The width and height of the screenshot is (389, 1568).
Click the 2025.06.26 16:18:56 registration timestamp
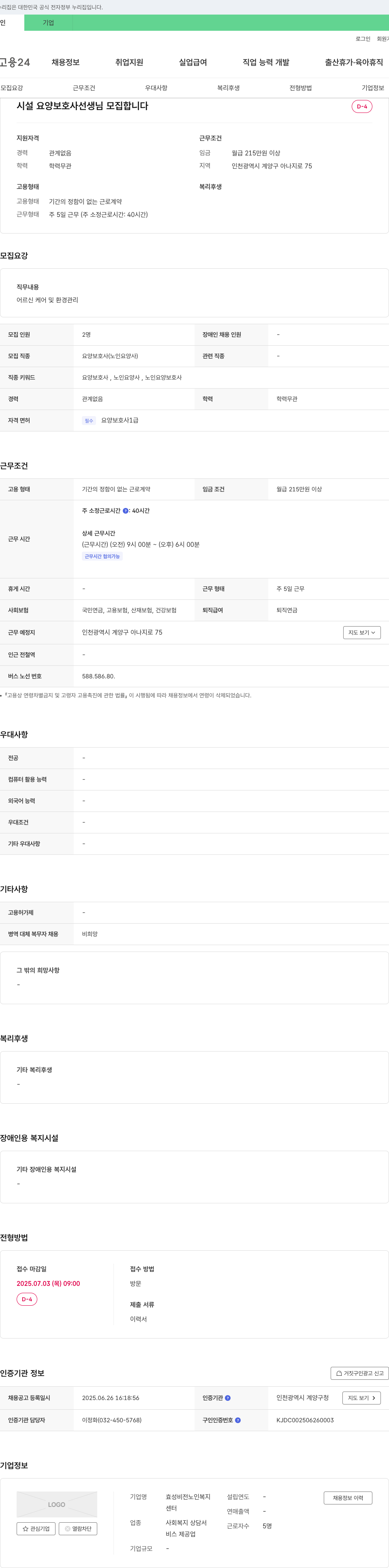110,1398
